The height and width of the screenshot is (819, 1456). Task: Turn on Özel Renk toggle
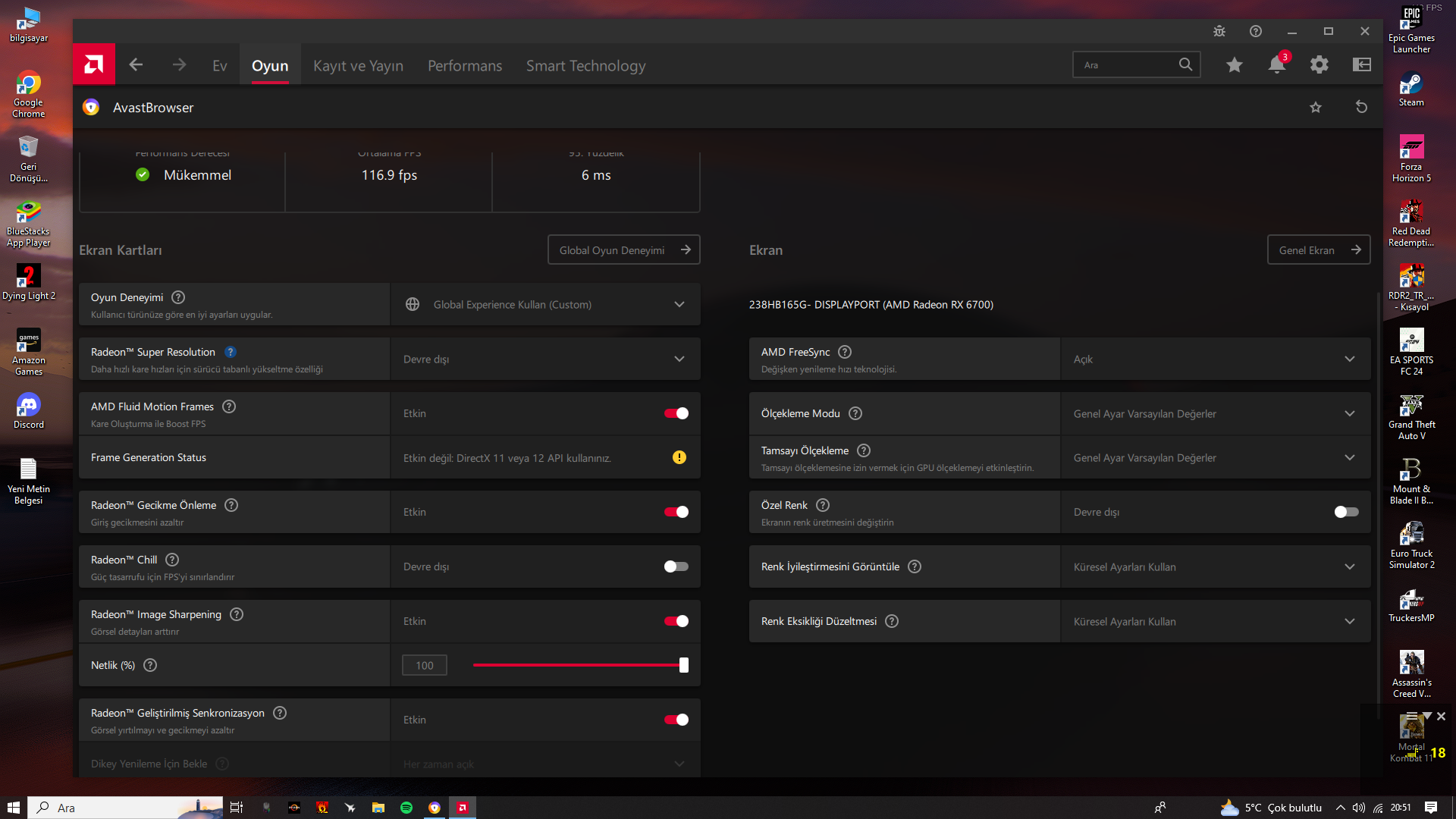[1346, 512]
